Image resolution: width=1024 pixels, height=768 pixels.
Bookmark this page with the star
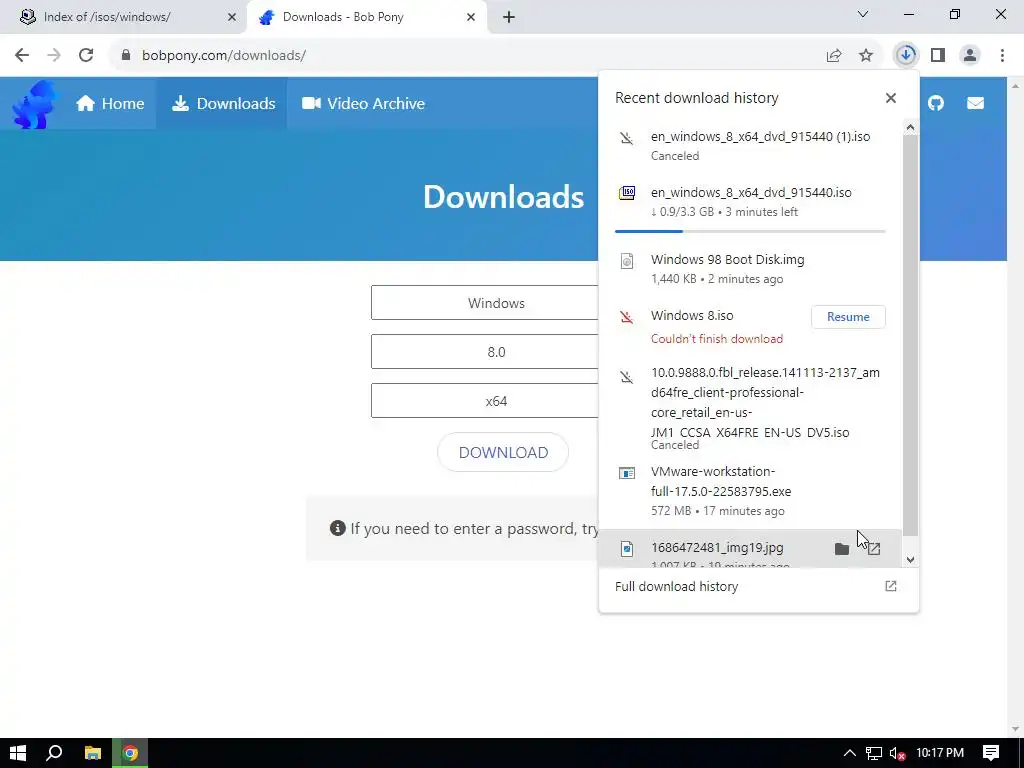click(866, 55)
